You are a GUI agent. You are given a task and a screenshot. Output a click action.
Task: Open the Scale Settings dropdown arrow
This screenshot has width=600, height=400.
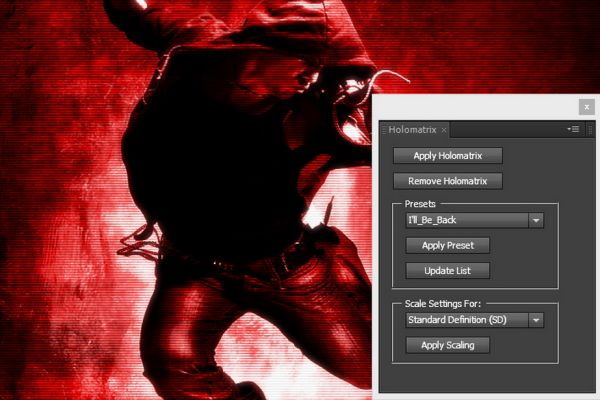pos(536,320)
